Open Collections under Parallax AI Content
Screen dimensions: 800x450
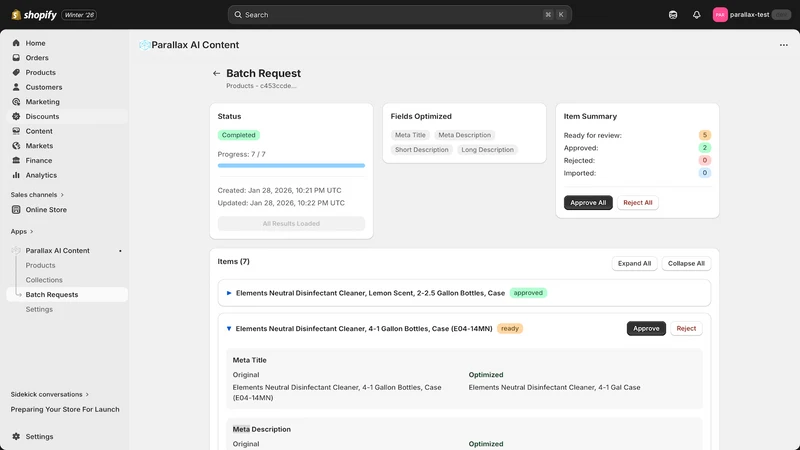[x=44, y=280]
